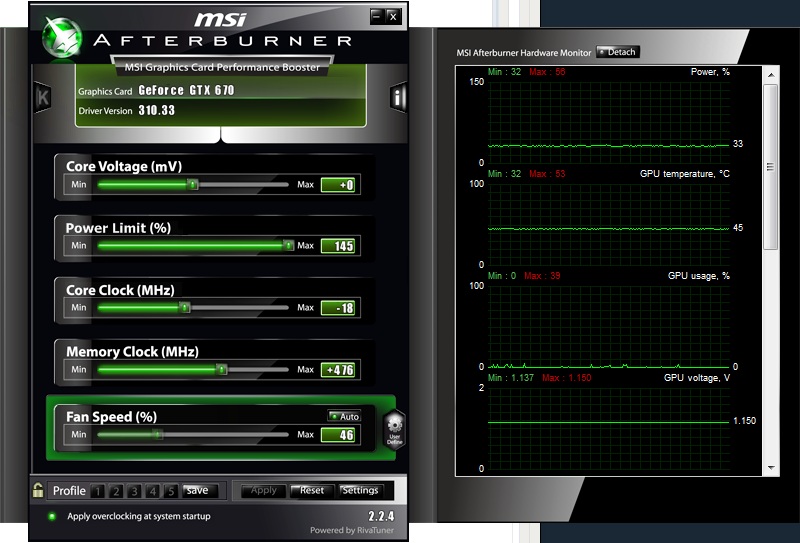Open the information i side button

(398, 96)
